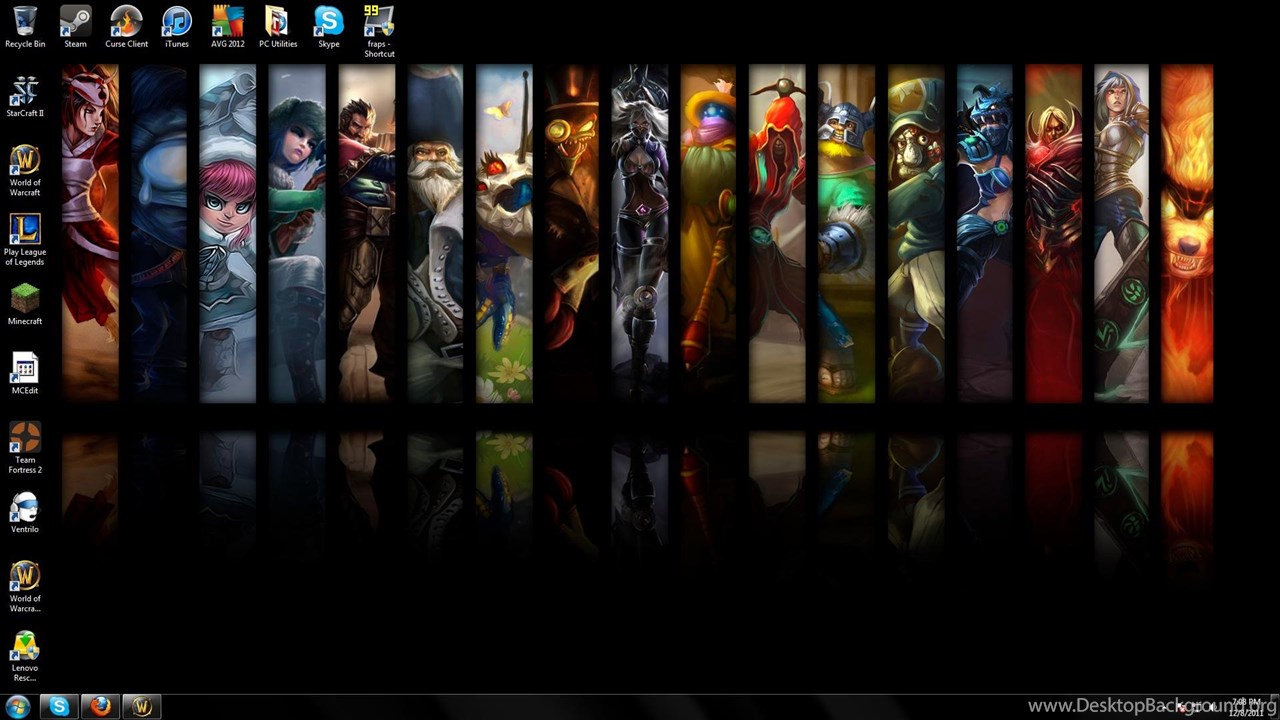Screen dimensions: 1280x720
Task: Select the AVG 2012 desktop icon
Action: (227, 21)
